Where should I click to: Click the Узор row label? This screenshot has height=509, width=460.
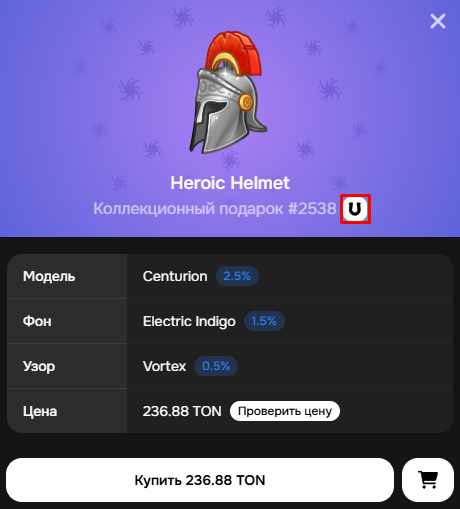39,366
